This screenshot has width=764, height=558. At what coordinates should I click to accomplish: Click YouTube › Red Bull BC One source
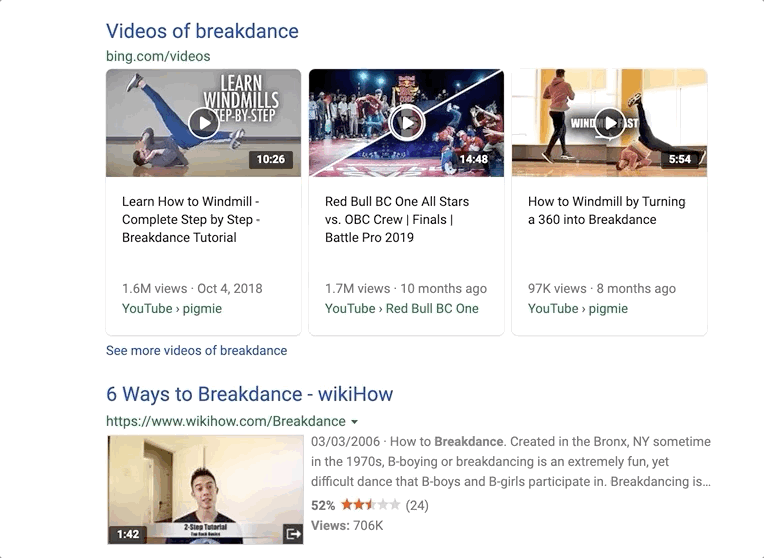[x=402, y=308]
